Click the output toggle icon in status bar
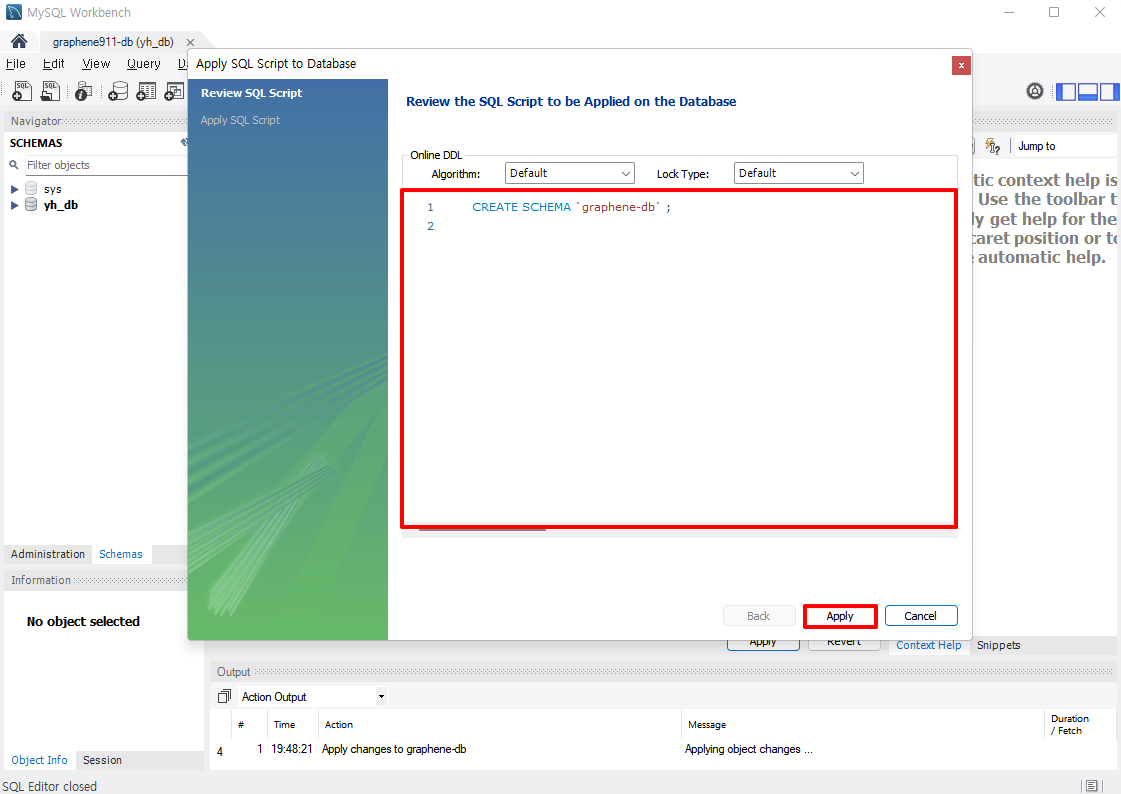This screenshot has width=1121, height=794. pos(1092,785)
